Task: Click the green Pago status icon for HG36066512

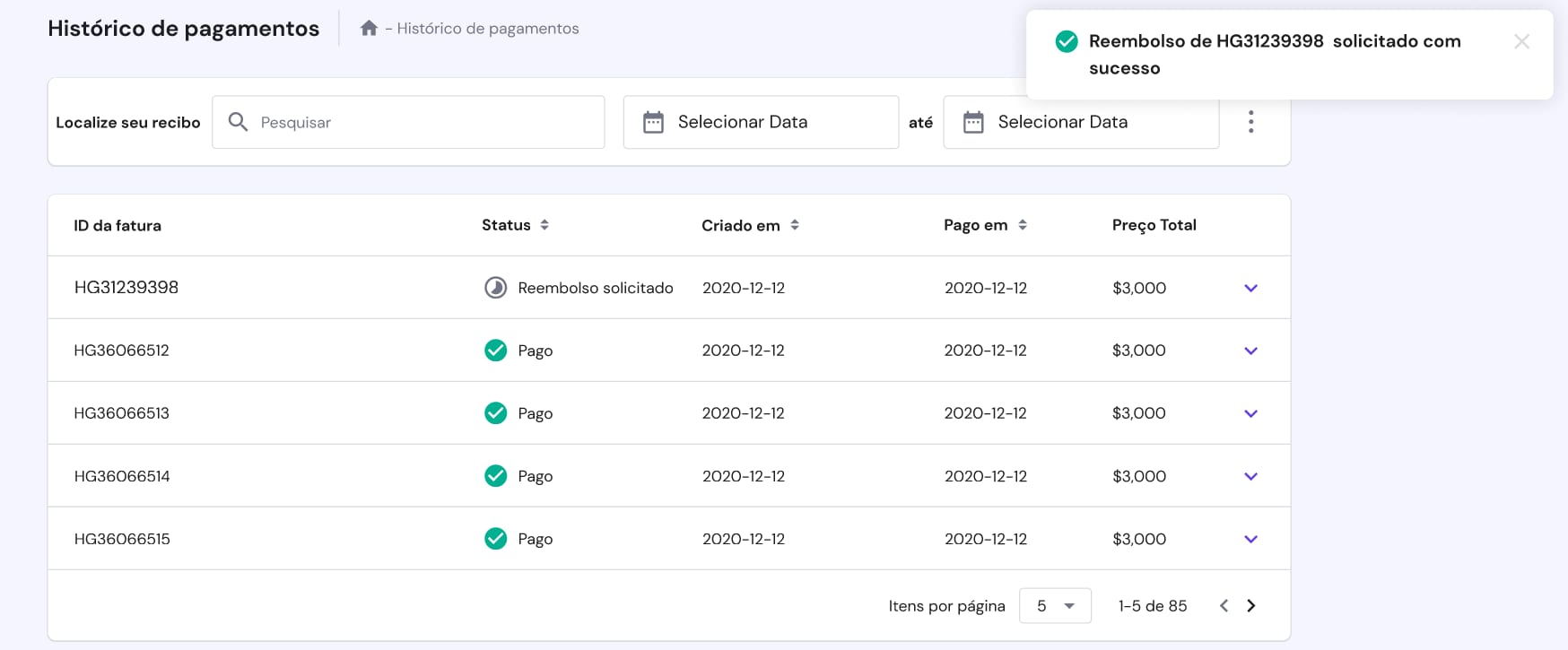Action: pos(495,351)
